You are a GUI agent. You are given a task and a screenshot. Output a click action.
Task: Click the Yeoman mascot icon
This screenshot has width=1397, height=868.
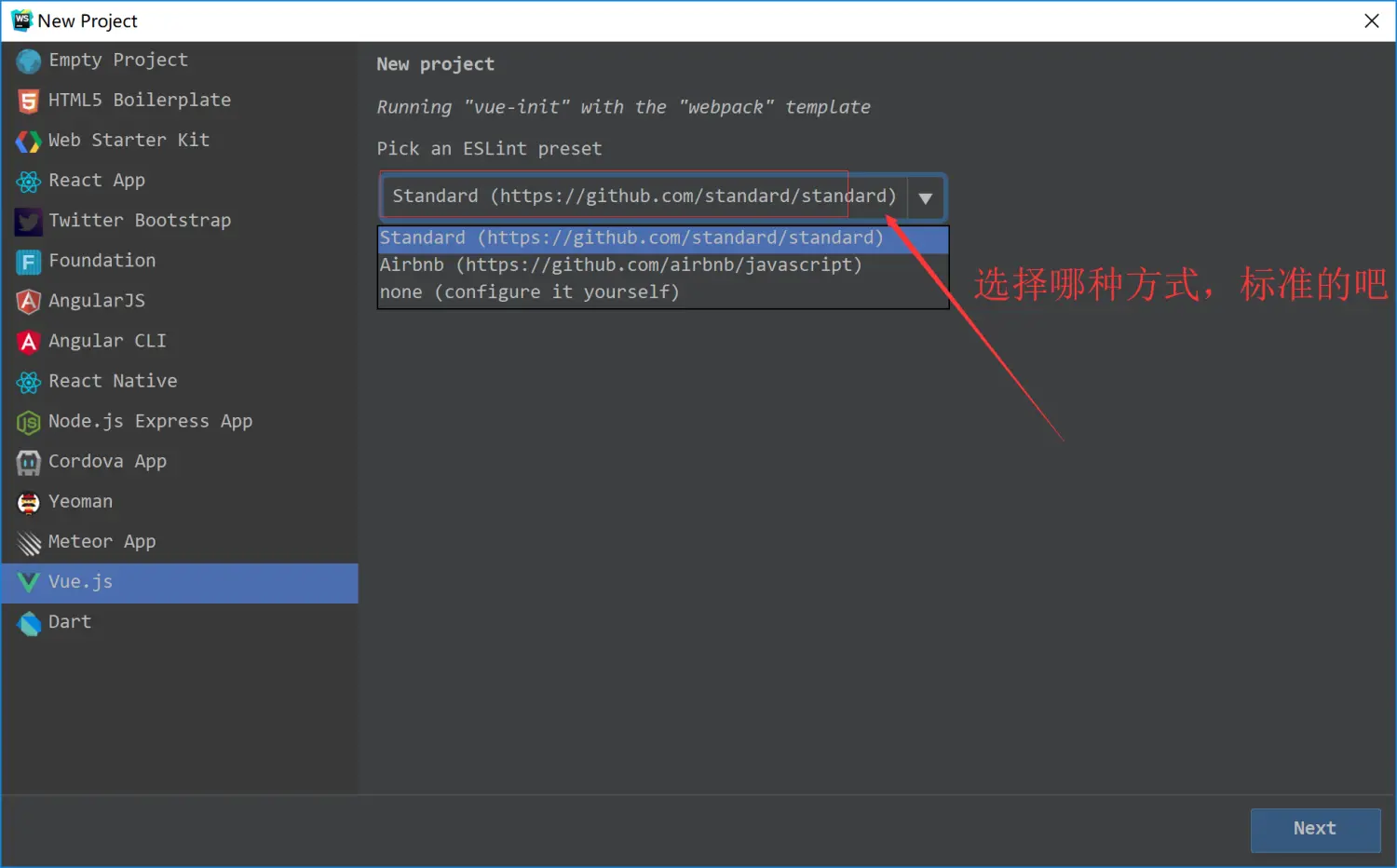(x=29, y=502)
